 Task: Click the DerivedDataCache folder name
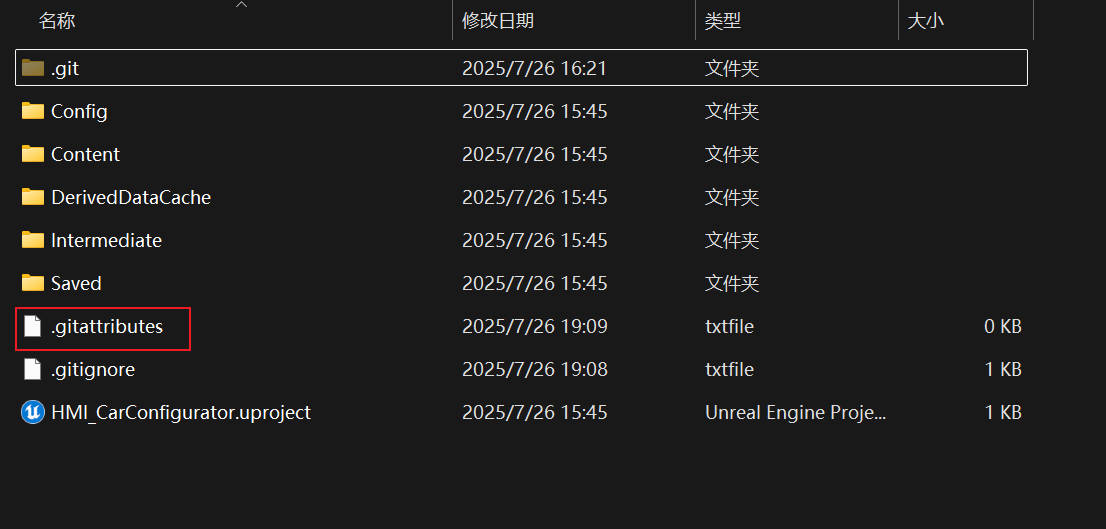click(x=131, y=197)
